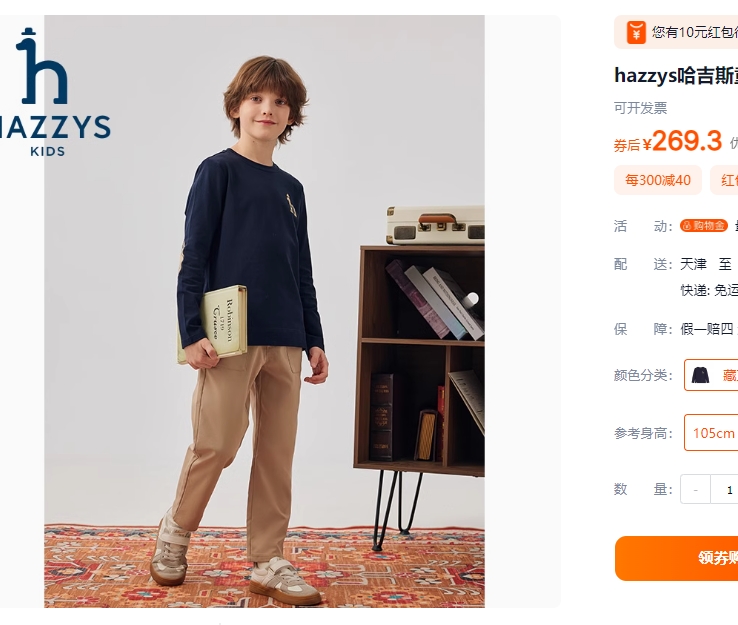The height and width of the screenshot is (625, 738).
Task: Click the 参考身高 label
Action: point(643,433)
